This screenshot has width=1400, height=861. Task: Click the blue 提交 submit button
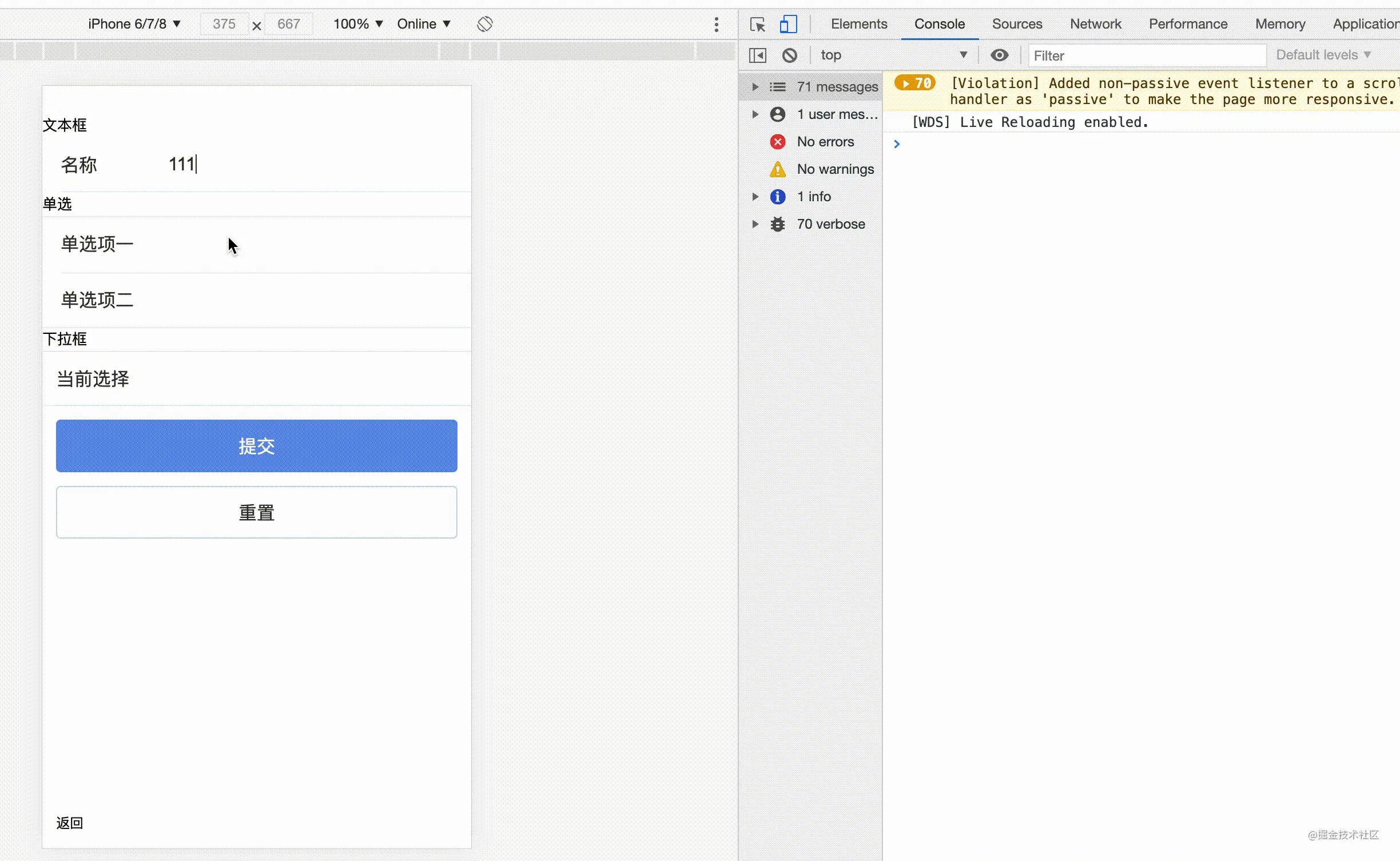[256, 446]
